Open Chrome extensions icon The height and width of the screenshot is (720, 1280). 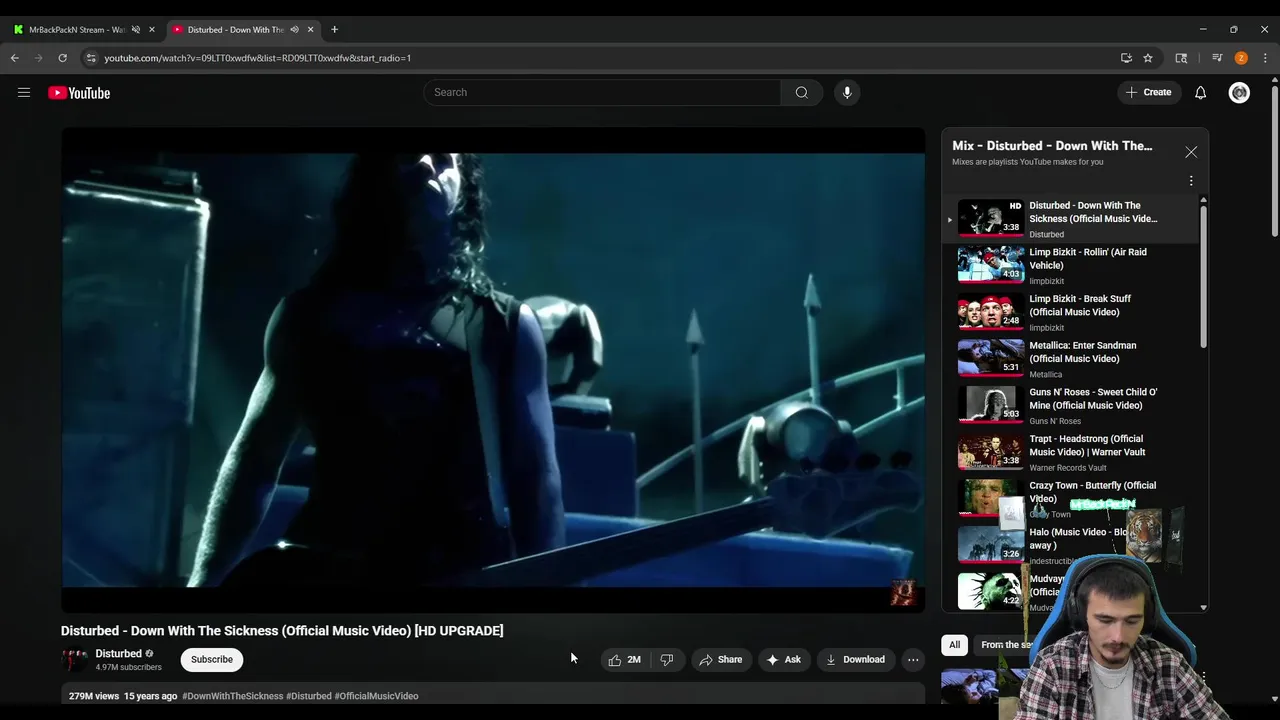(x=1181, y=58)
